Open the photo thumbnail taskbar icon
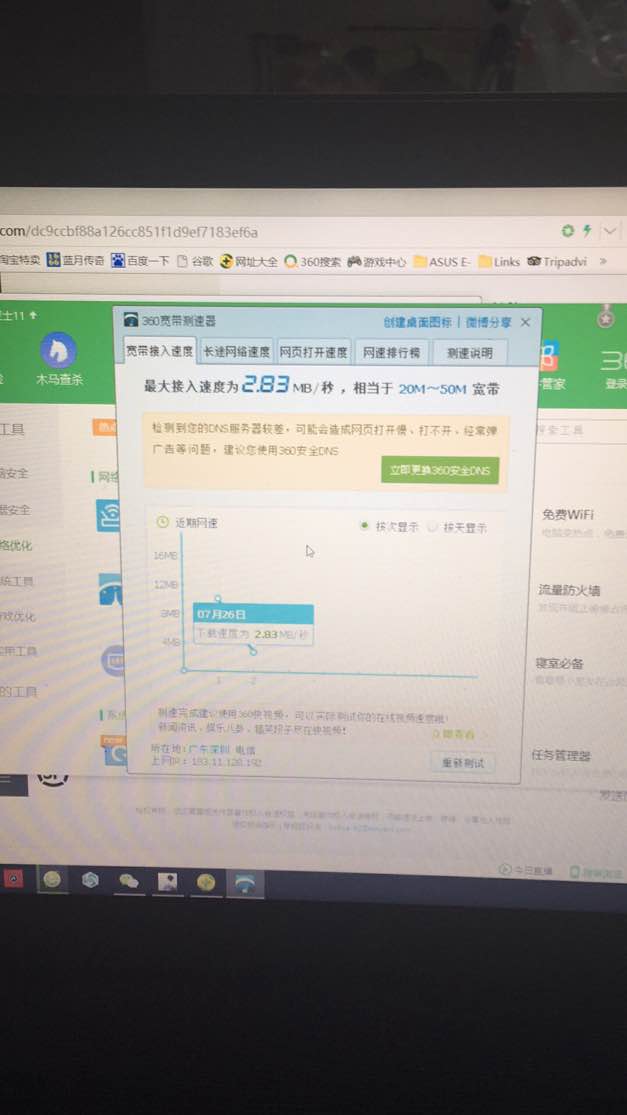Image resolution: width=627 pixels, height=1115 pixels. click(168, 882)
